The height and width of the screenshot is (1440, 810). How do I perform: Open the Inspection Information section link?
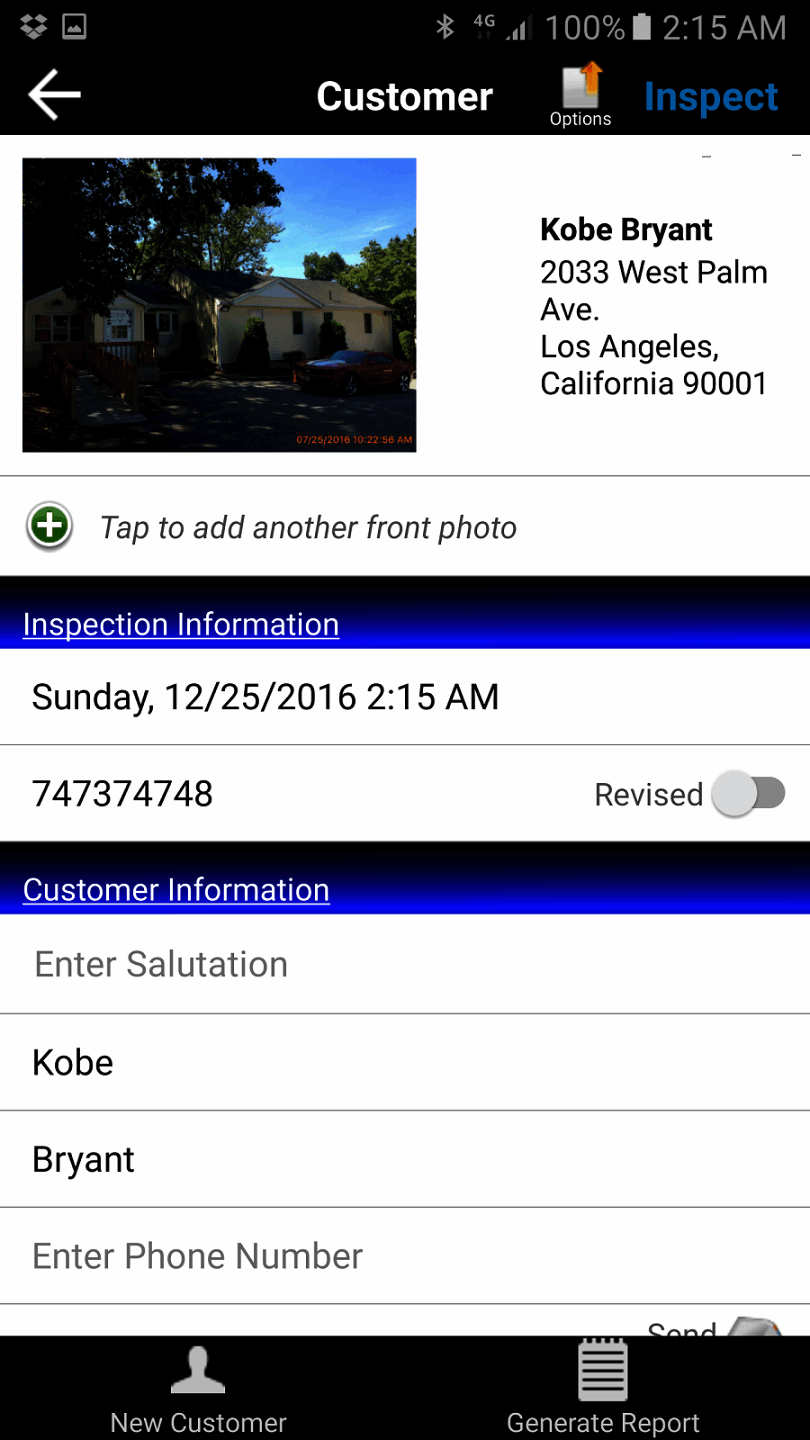(x=181, y=624)
